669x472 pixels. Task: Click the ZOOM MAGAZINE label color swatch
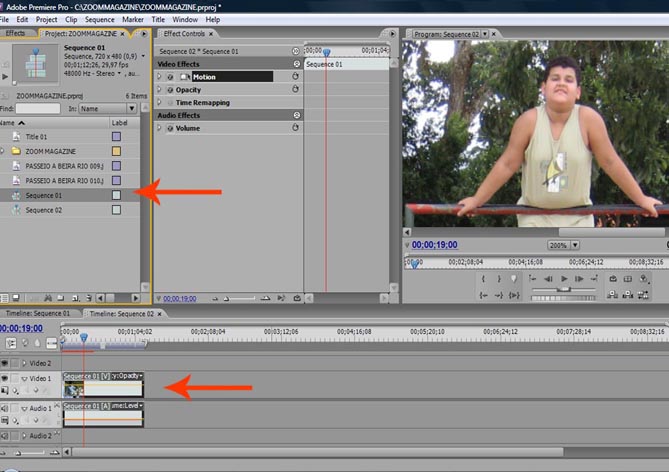(x=116, y=151)
